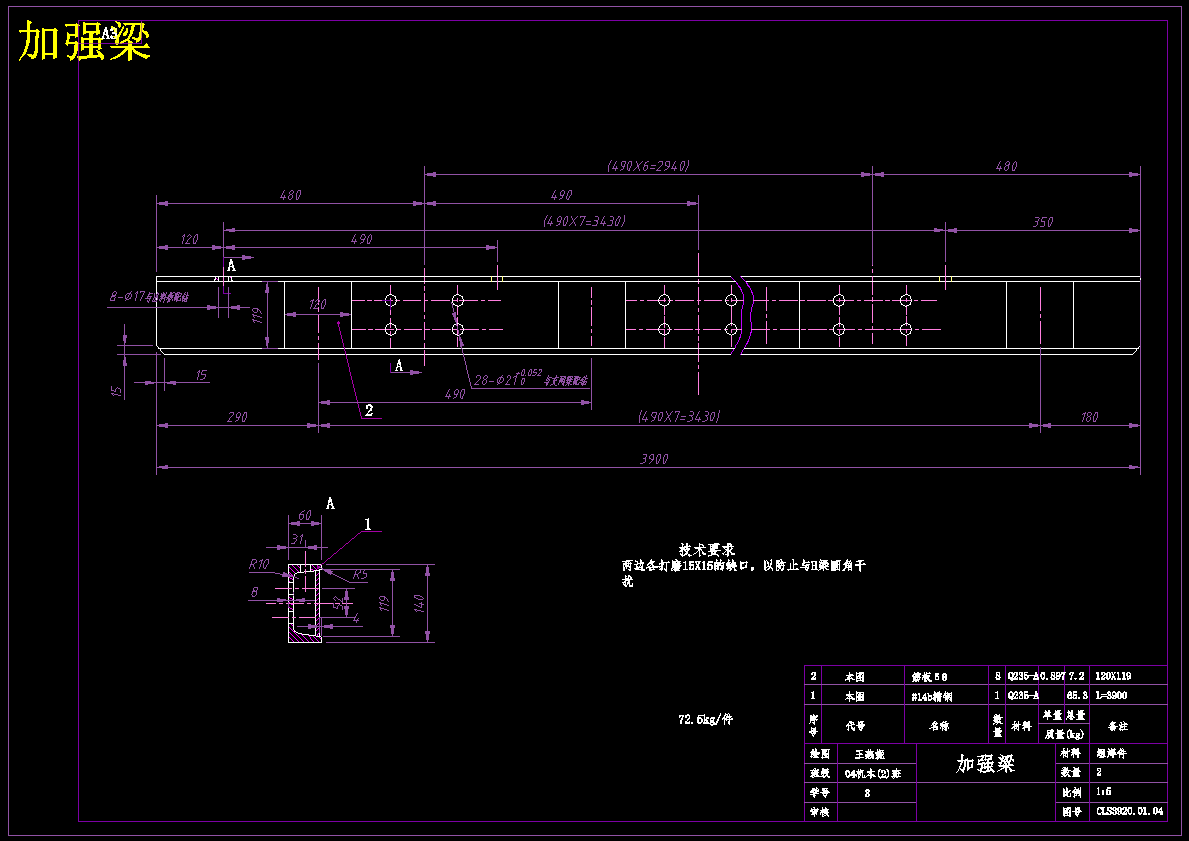Click the 加强梁 name in the title block

pyautogui.click(x=985, y=763)
